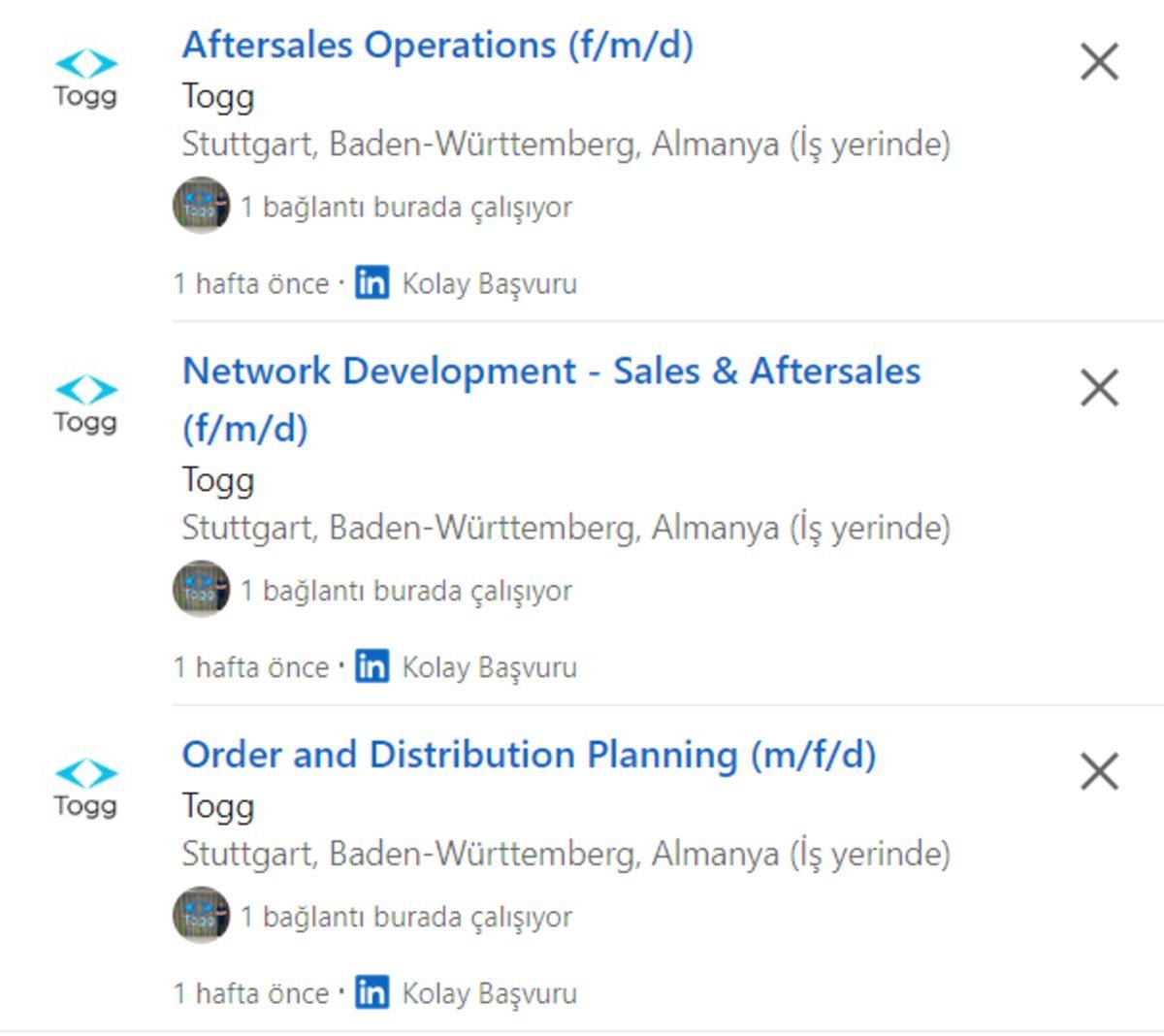Click Kolay Başvuru label on the middle posting
The height and width of the screenshot is (1036, 1164).
pyautogui.click(x=488, y=666)
